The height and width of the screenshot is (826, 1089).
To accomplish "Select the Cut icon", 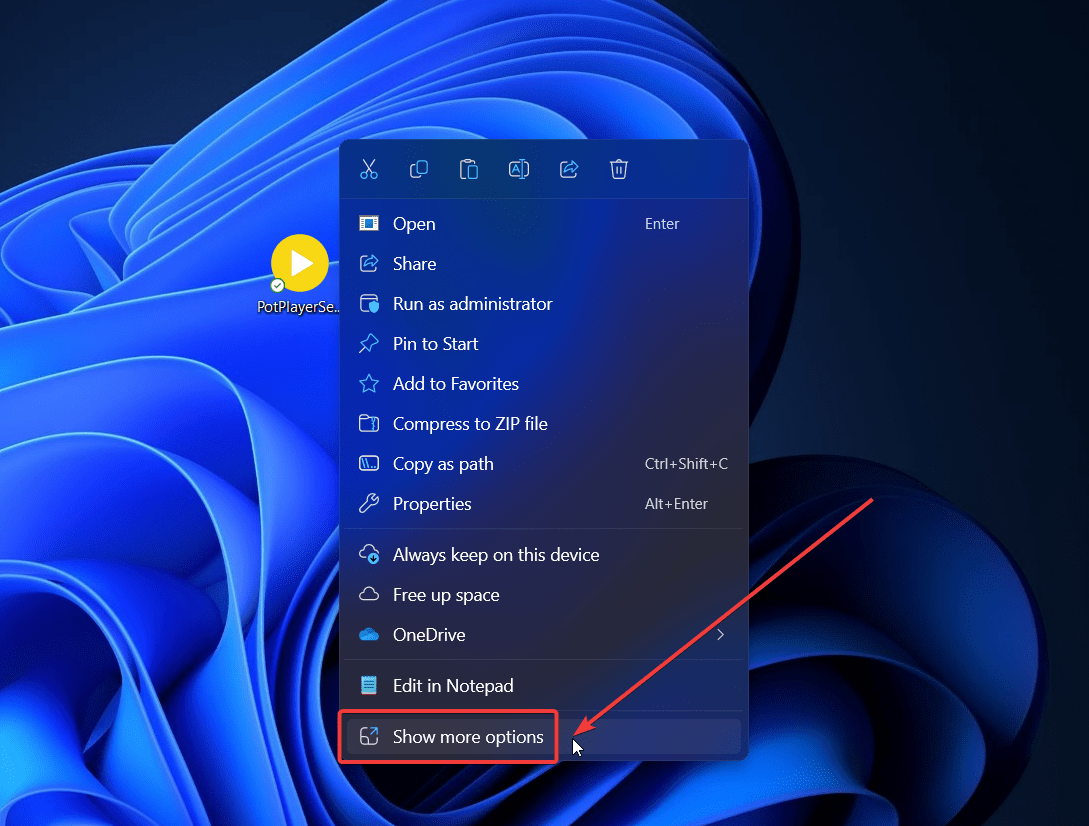I will click(x=369, y=169).
